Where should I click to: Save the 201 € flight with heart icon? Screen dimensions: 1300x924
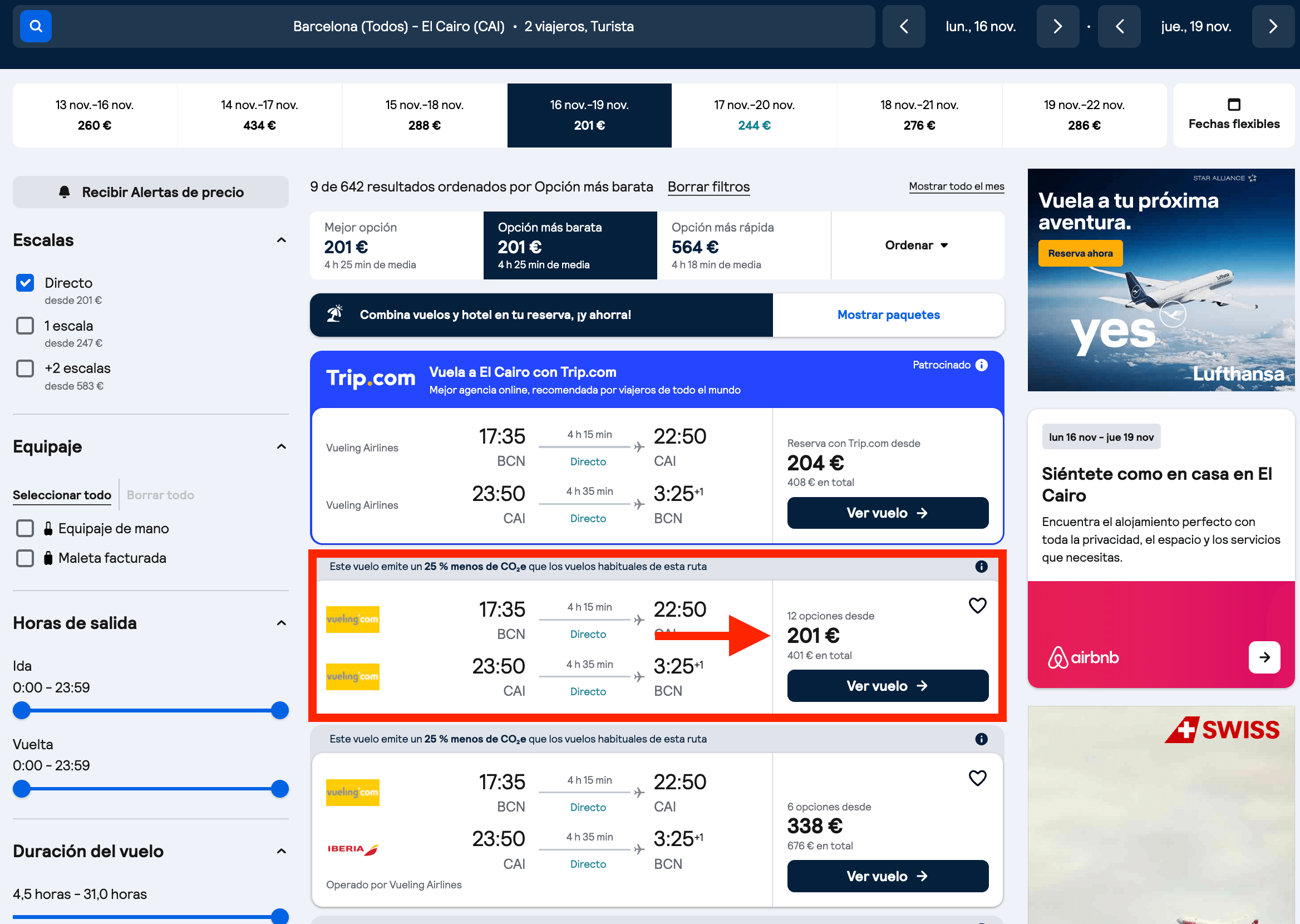pyautogui.click(x=978, y=606)
